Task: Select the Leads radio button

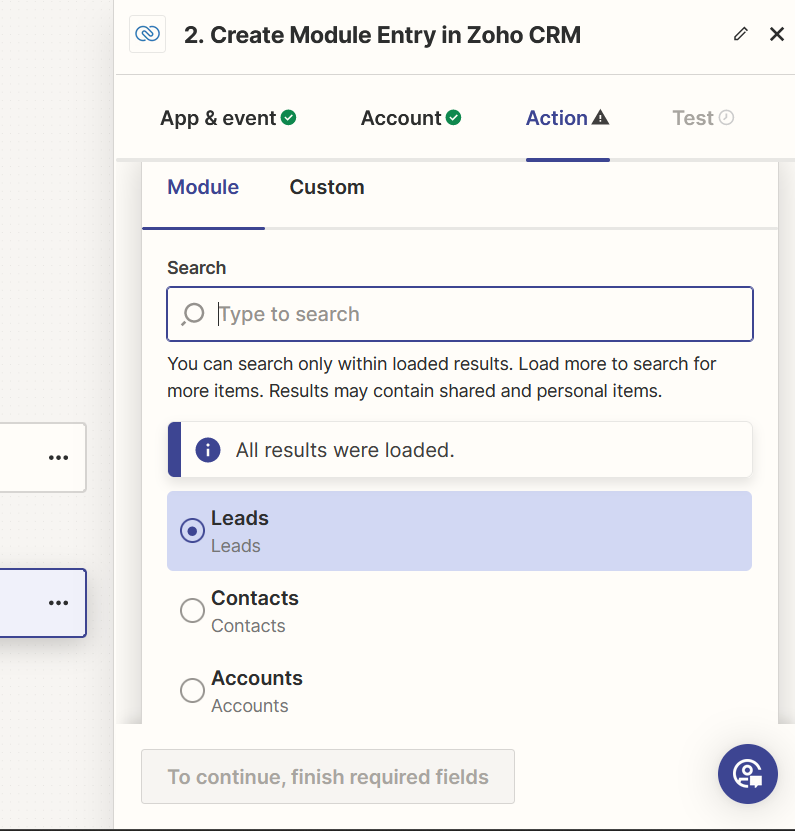Action: (x=192, y=531)
